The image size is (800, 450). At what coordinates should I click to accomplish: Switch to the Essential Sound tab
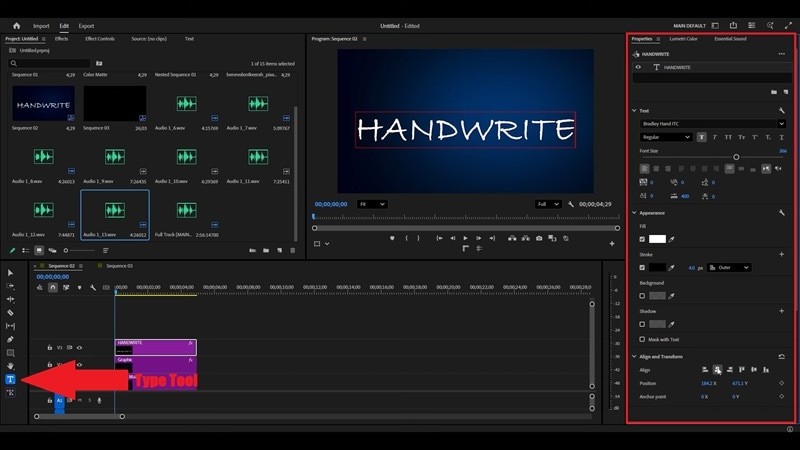click(x=730, y=39)
